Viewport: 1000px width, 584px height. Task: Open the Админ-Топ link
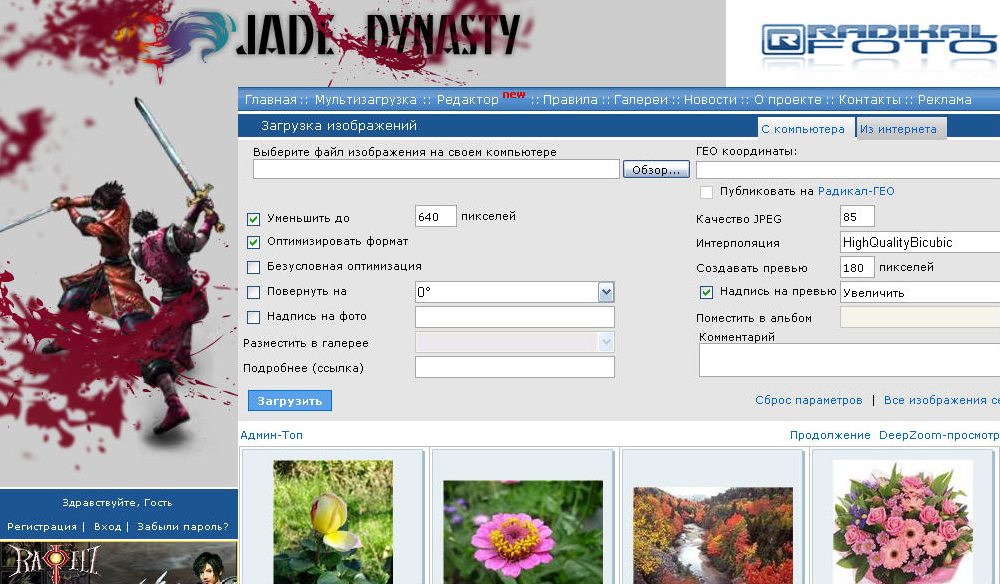pos(272,435)
